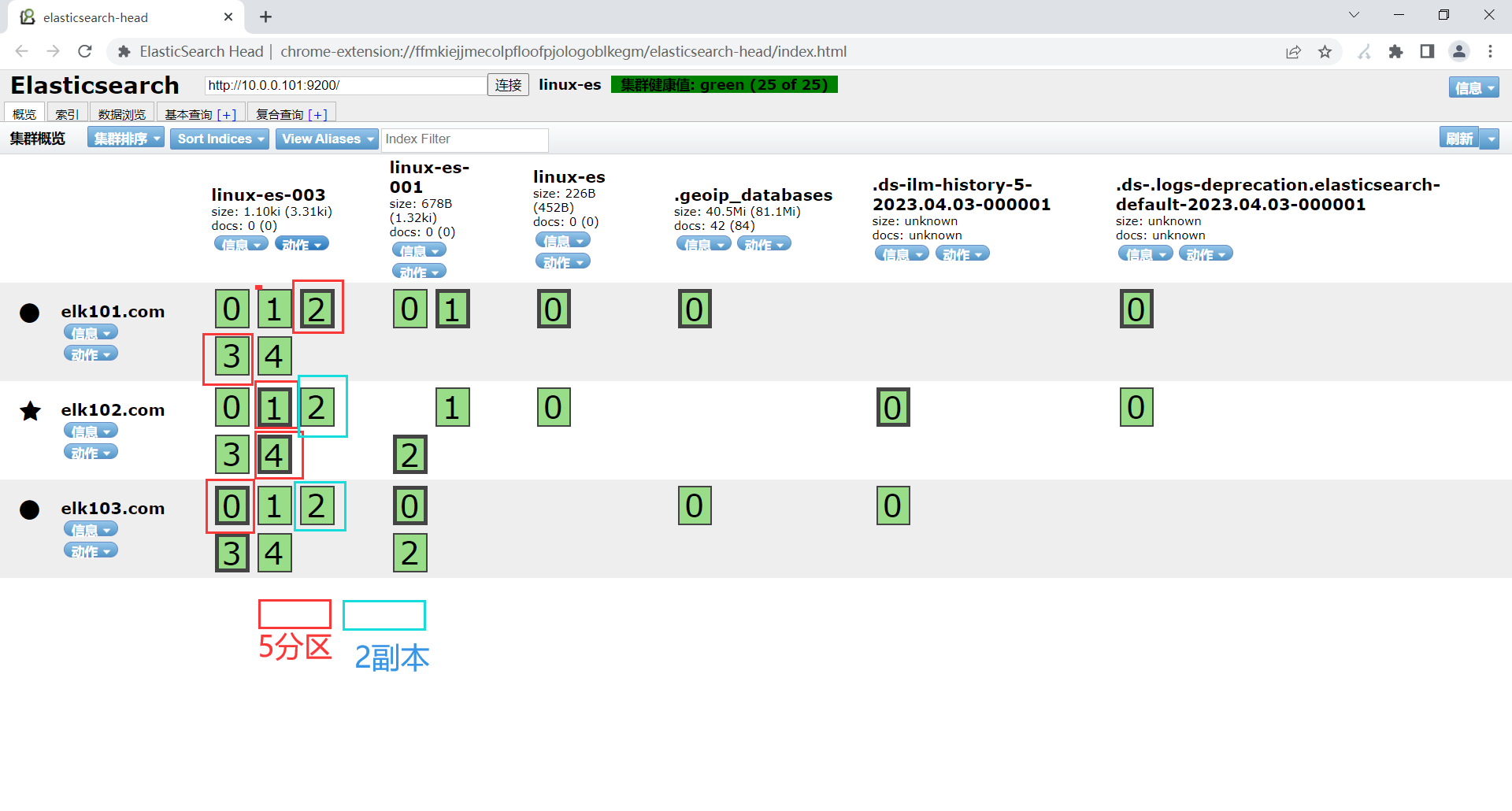The height and width of the screenshot is (811, 1512).
Task: Open the Sort Indices dropdown
Action: 220,139
